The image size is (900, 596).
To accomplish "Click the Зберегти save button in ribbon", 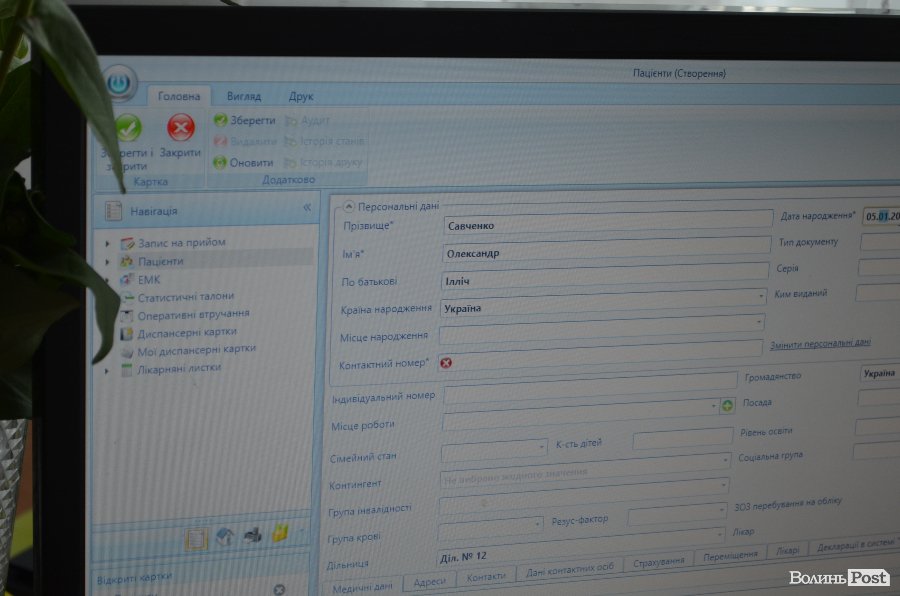I will (x=245, y=120).
